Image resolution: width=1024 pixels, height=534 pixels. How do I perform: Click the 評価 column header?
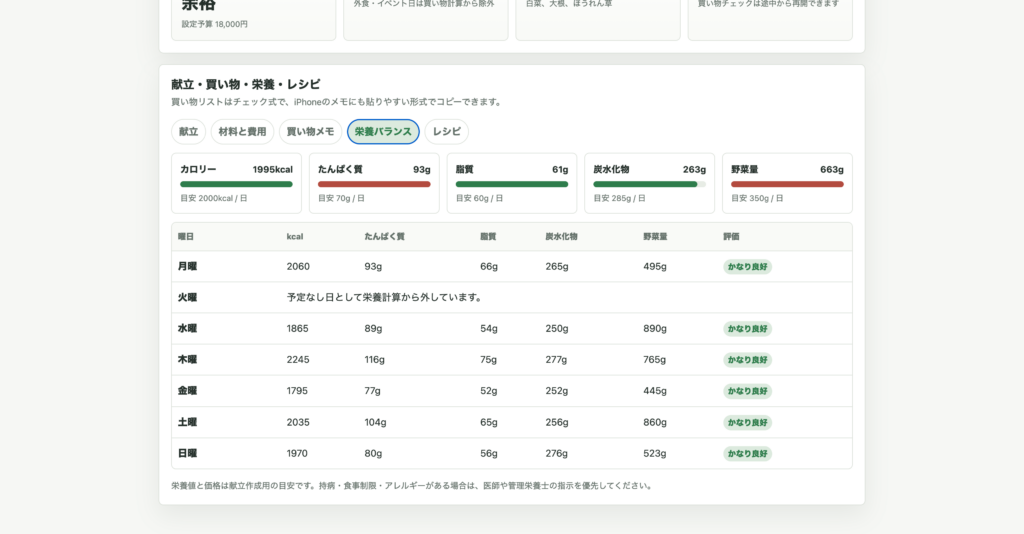click(731, 237)
